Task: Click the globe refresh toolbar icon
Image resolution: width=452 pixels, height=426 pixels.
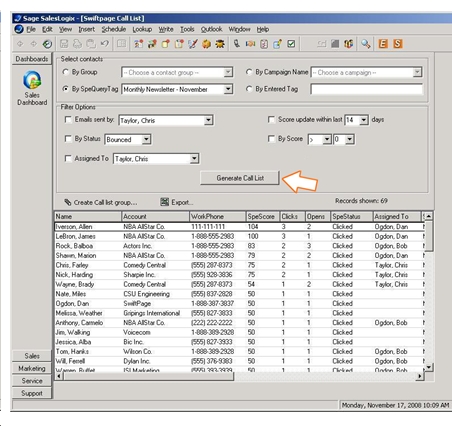Action: click(x=47, y=44)
